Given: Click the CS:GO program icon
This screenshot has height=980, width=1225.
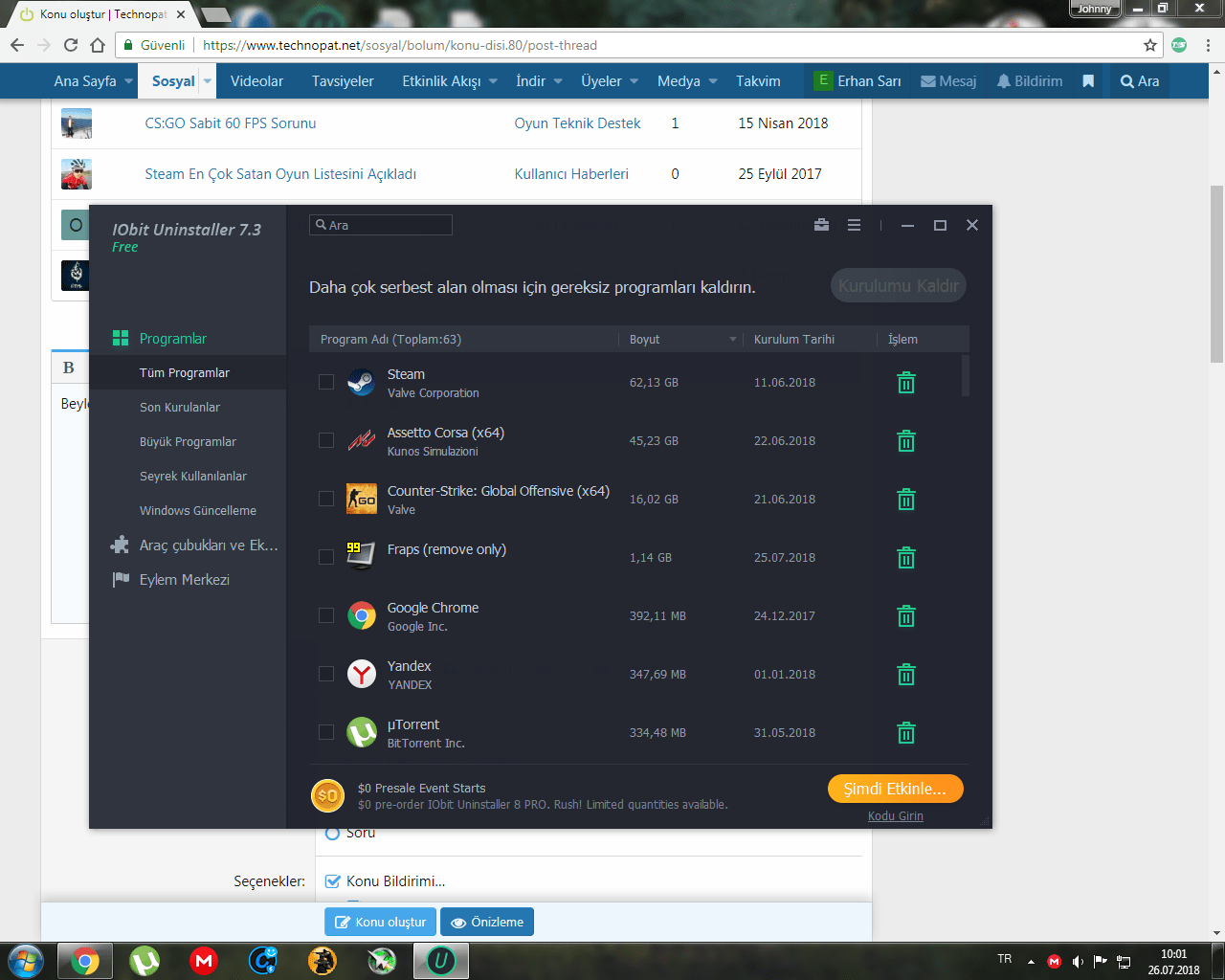Looking at the screenshot, I should [x=362, y=500].
